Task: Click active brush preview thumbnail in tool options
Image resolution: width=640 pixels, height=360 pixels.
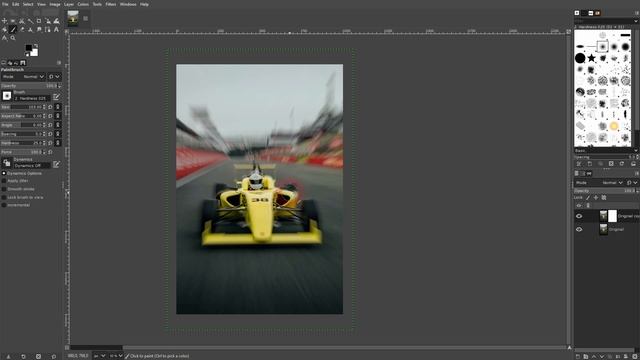Action: click(7, 96)
